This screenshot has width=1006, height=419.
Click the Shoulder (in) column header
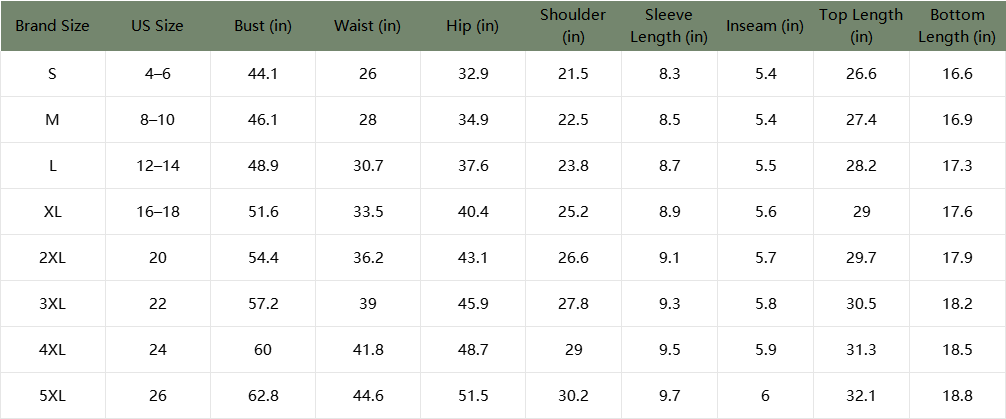(x=573, y=26)
